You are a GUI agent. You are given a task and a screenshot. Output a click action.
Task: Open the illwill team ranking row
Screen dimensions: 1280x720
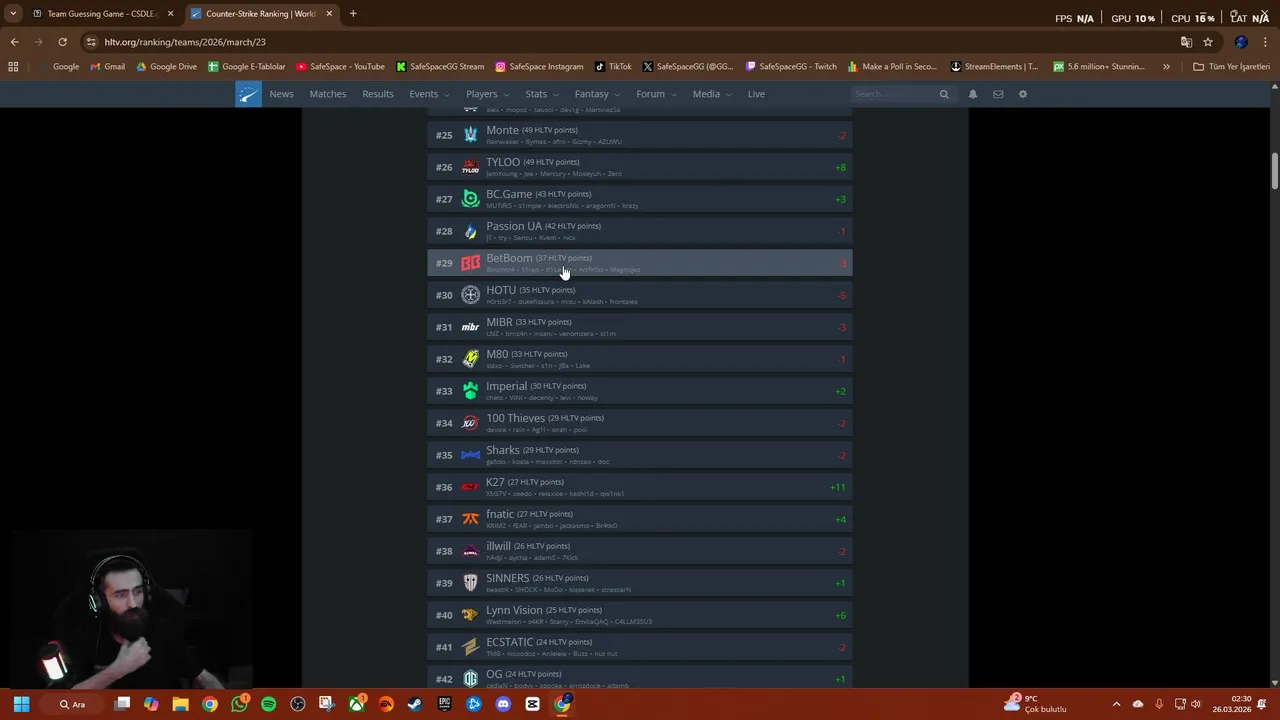(x=640, y=551)
